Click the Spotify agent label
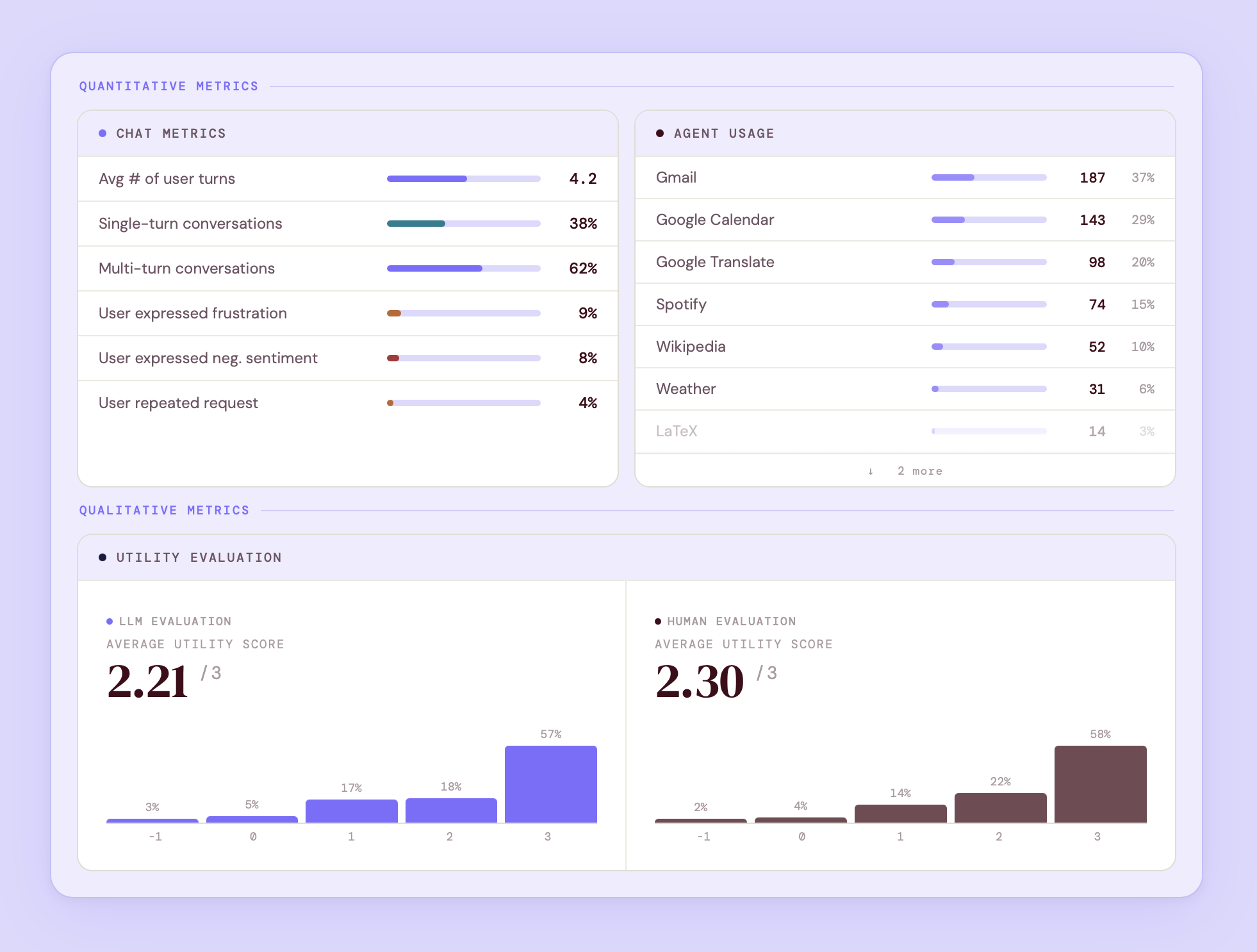 pos(681,304)
